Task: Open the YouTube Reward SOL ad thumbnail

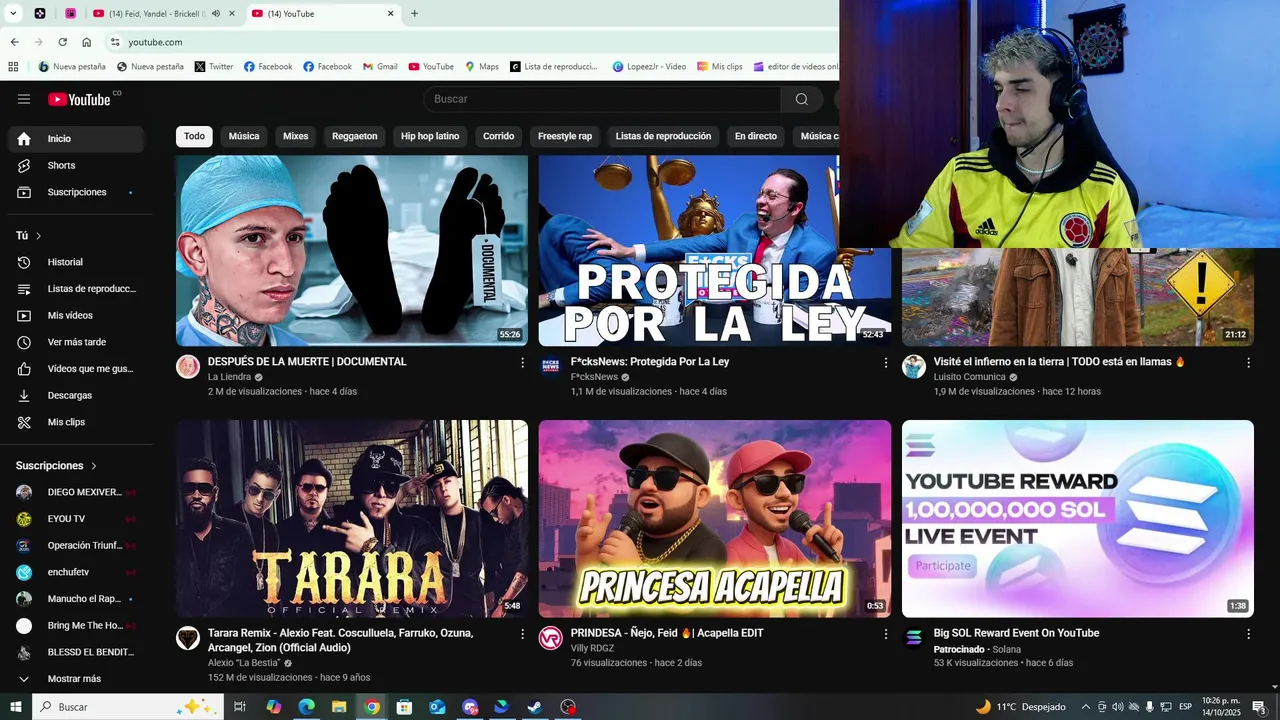Action: (x=1078, y=519)
